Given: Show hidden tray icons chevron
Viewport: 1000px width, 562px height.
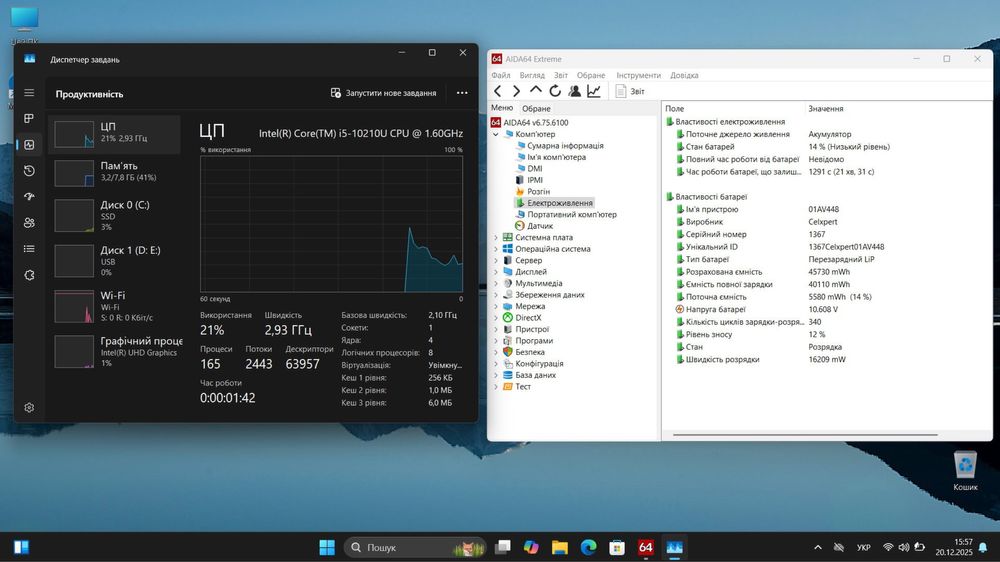Looking at the screenshot, I should pyautogui.click(x=818, y=547).
